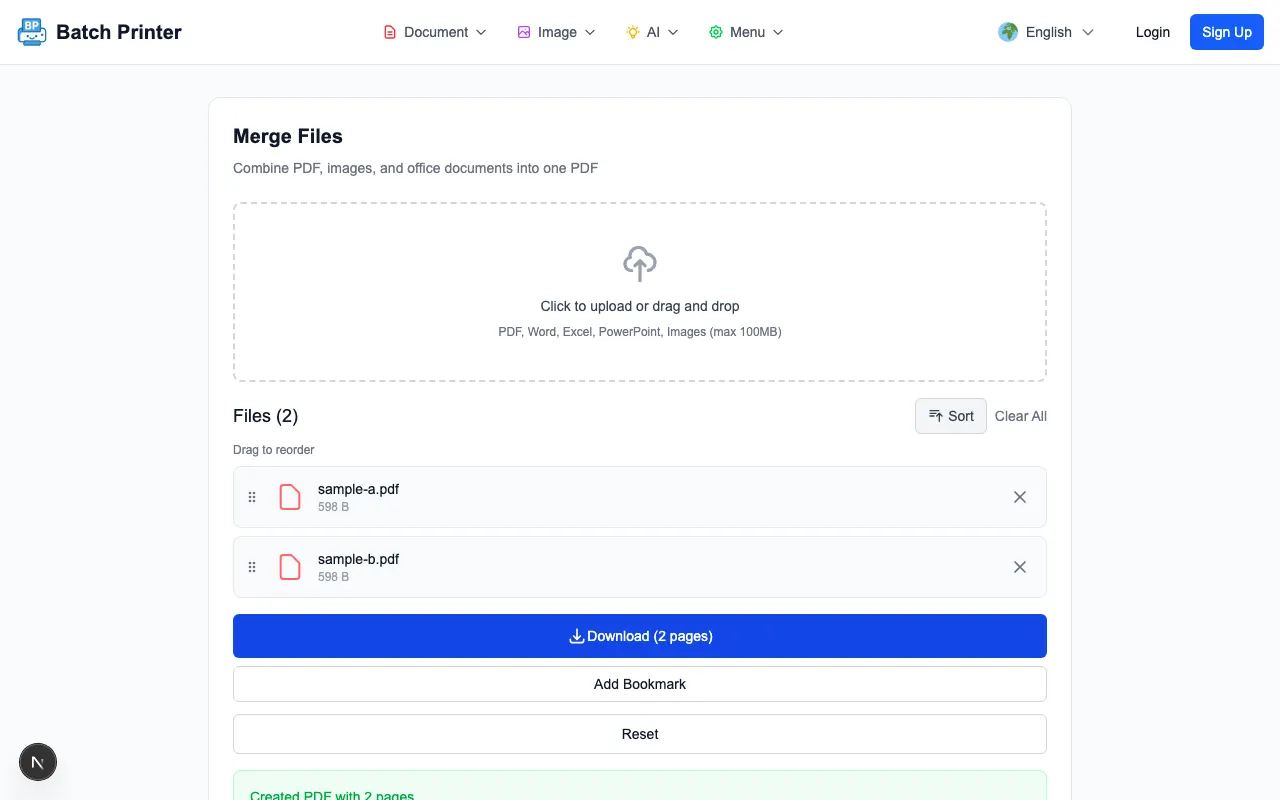The width and height of the screenshot is (1280, 800).
Task: Click drag handle for sample-a.pdf
Action: tap(252, 497)
